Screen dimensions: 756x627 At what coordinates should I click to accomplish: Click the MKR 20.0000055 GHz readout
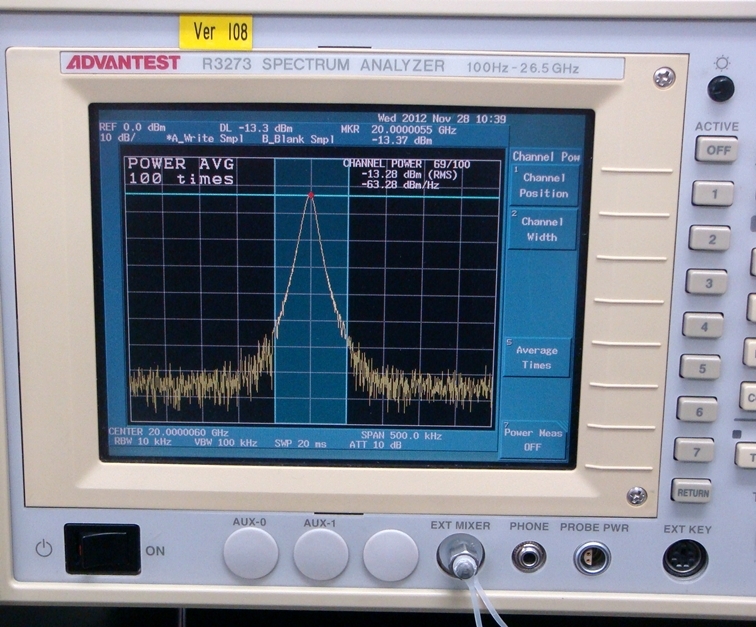pyautogui.click(x=398, y=130)
